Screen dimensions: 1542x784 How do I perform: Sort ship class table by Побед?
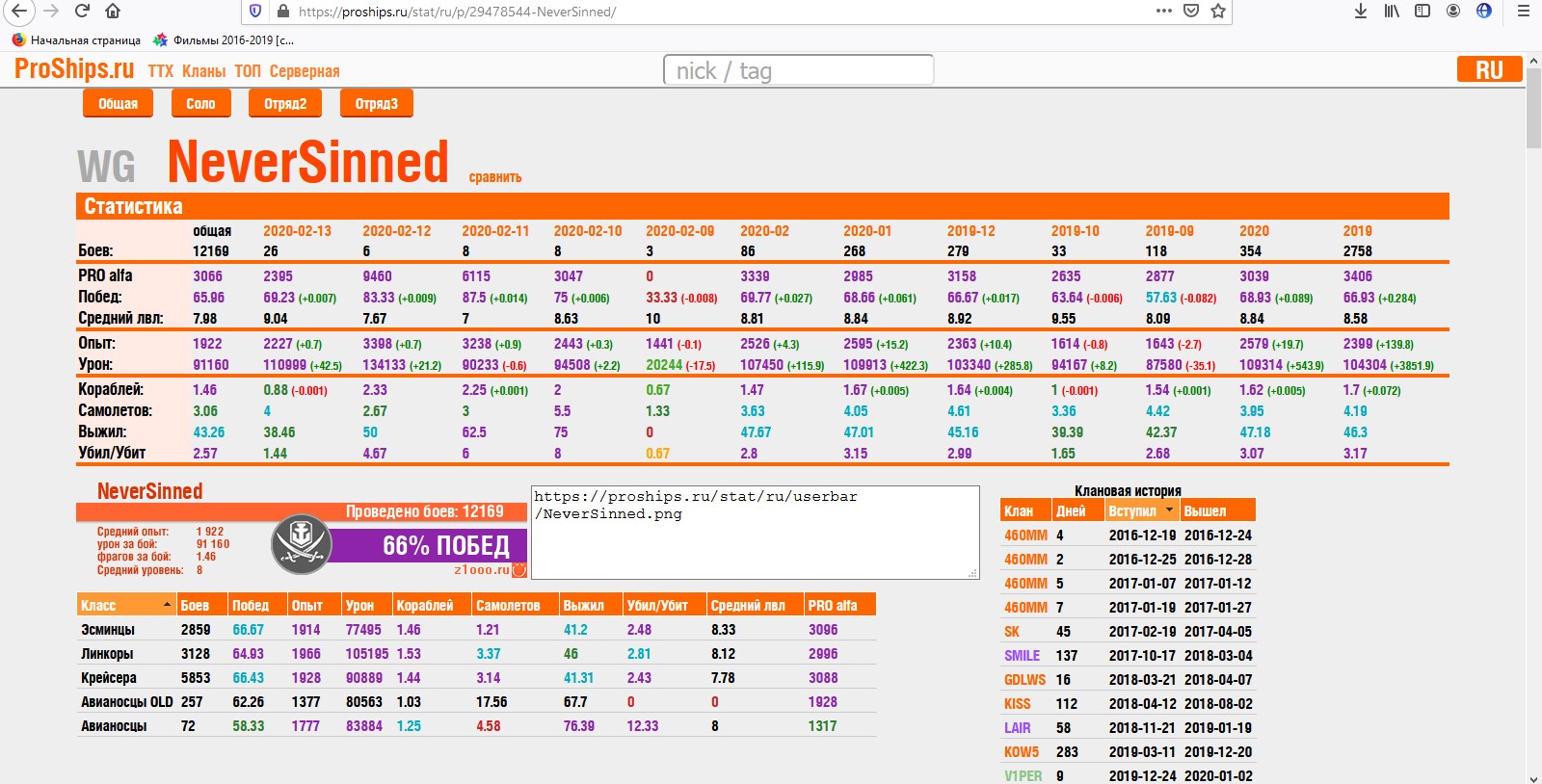tap(251, 605)
